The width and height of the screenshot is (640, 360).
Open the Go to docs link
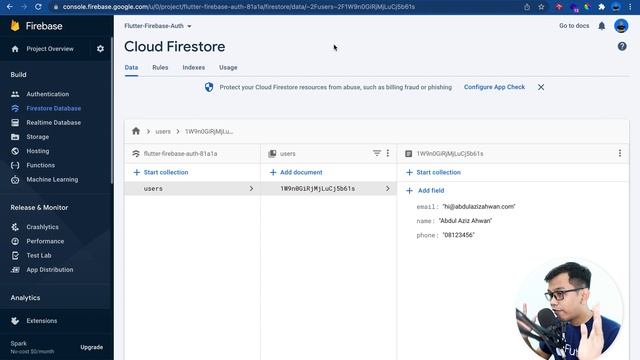pos(574,26)
